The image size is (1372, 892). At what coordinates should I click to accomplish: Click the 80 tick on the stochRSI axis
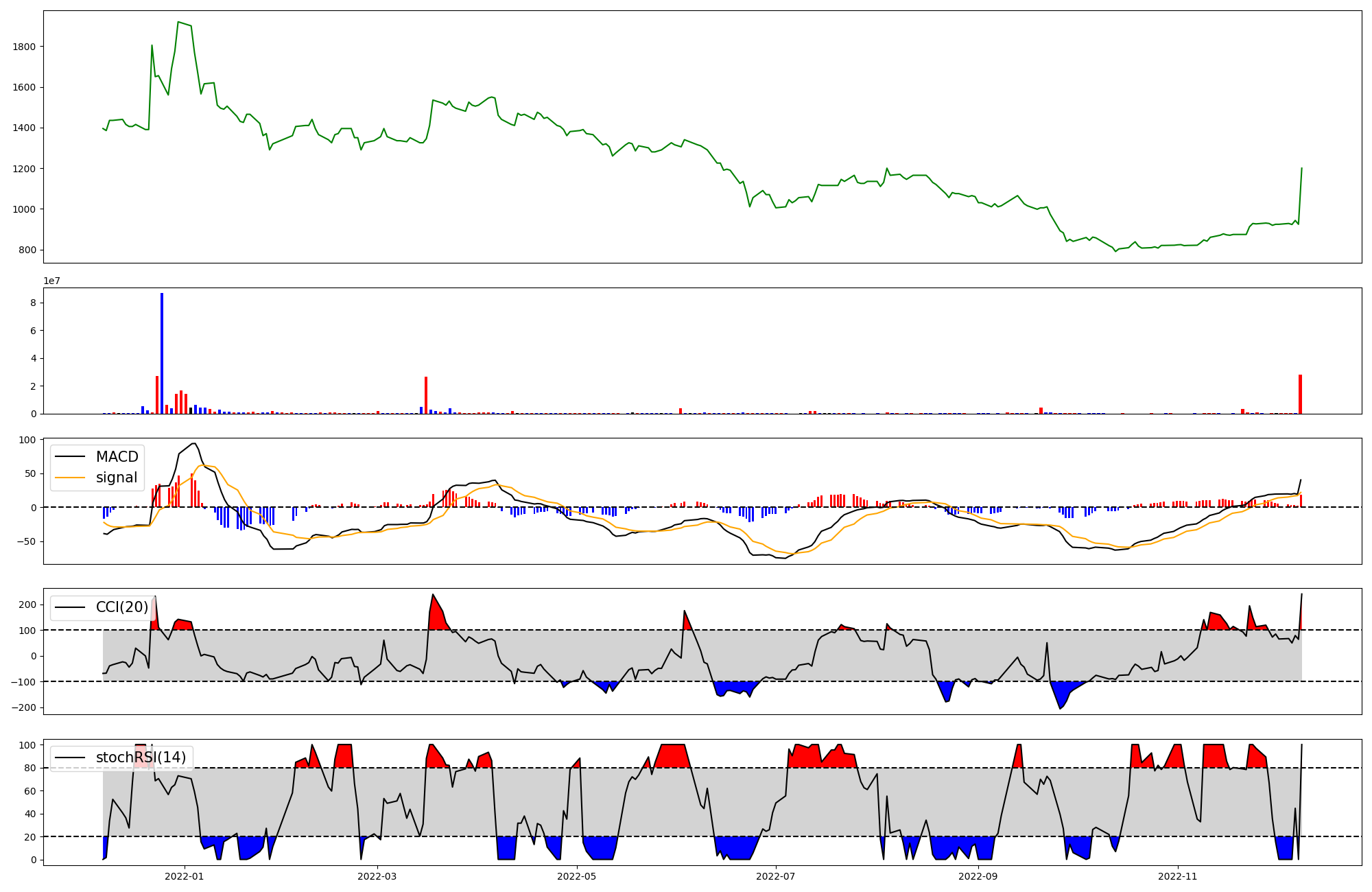(x=31, y=768)
